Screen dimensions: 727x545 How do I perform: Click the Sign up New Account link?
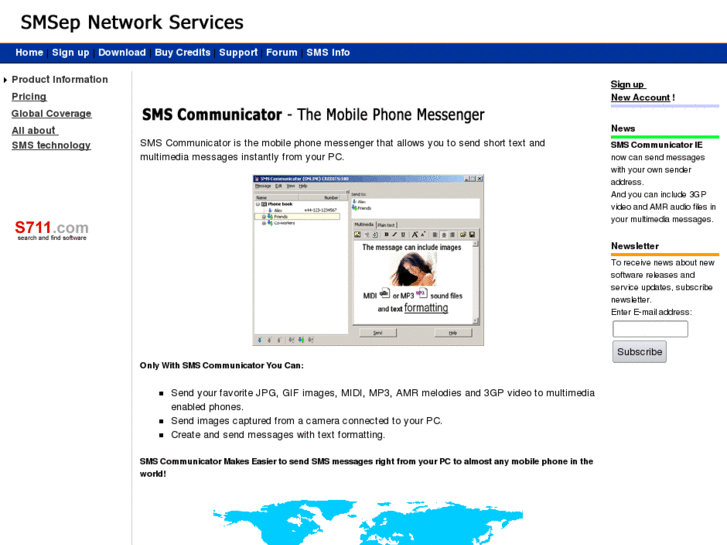click(x=643, y=91)
